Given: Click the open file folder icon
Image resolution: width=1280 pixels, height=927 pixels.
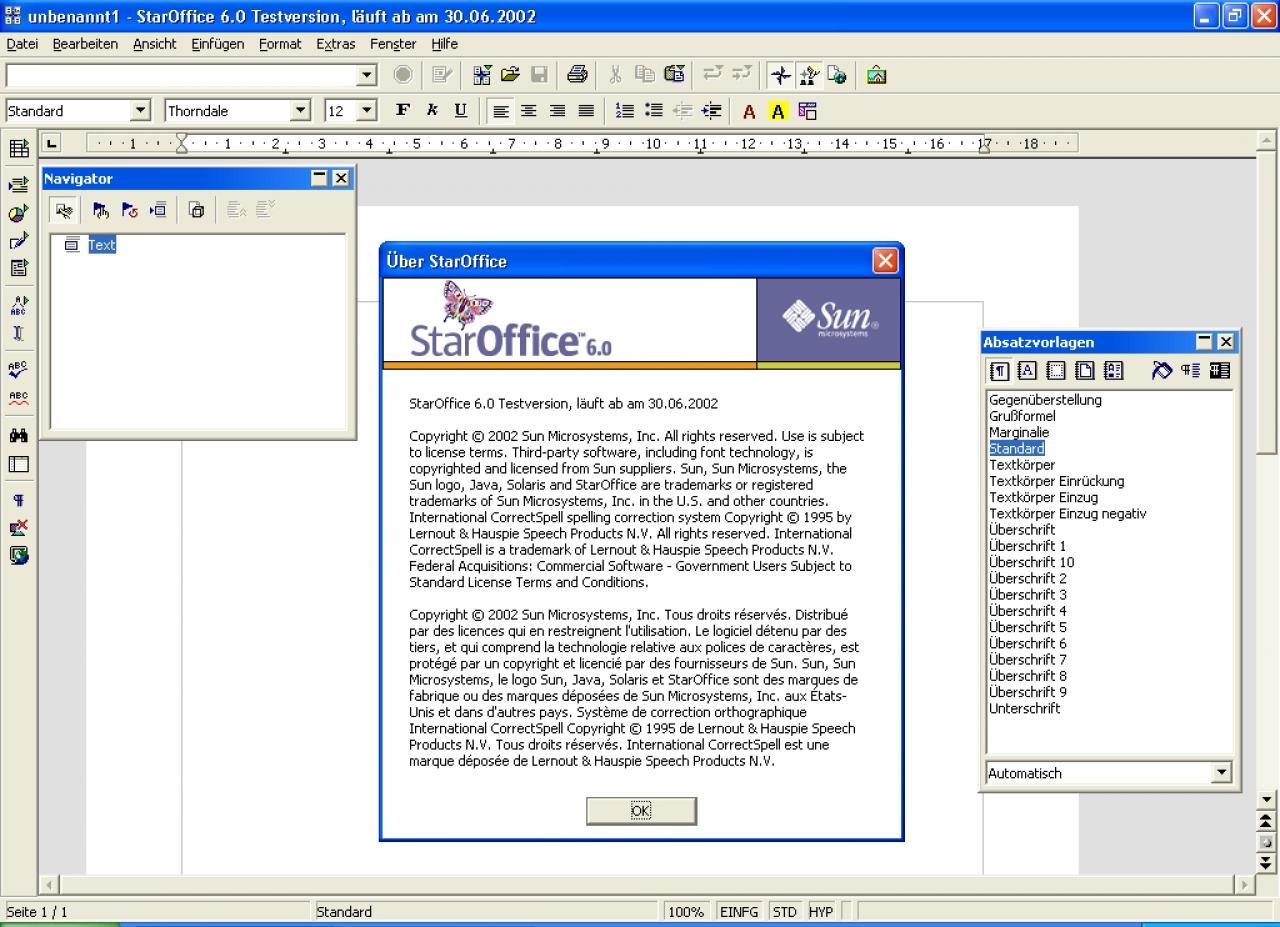Looking at the screenshot, I should [510, 75].
